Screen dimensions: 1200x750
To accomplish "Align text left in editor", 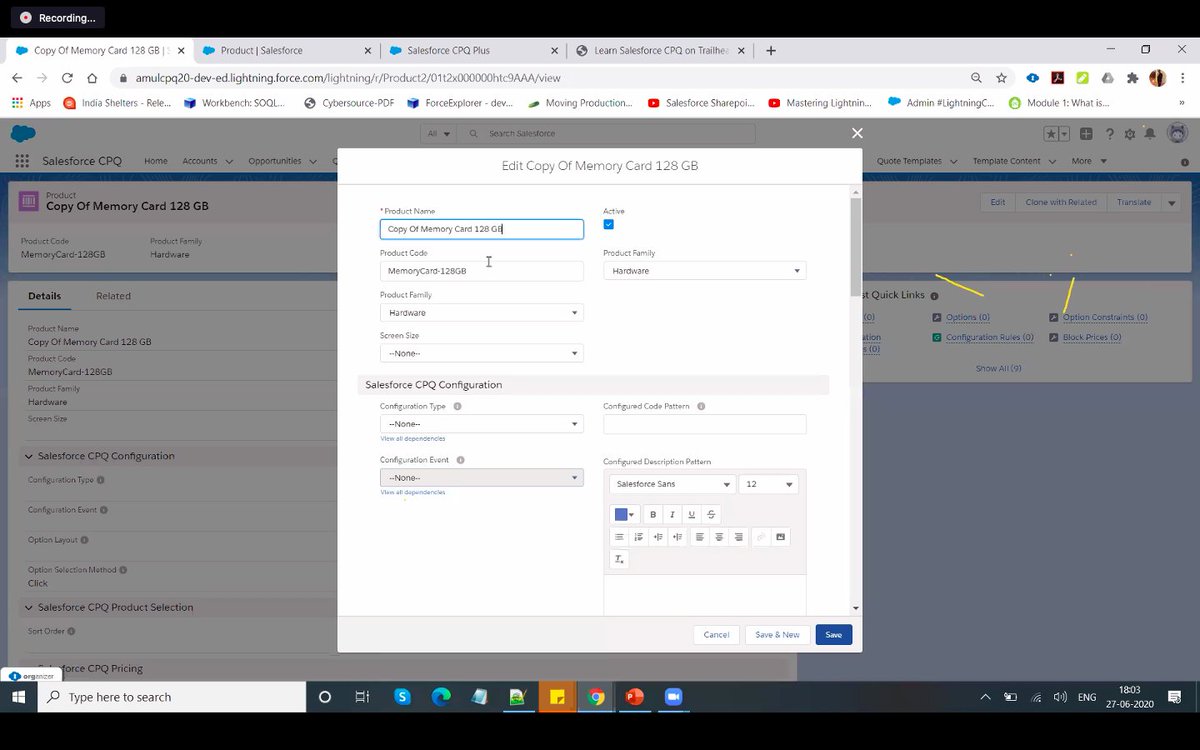I will coord(700,537).
